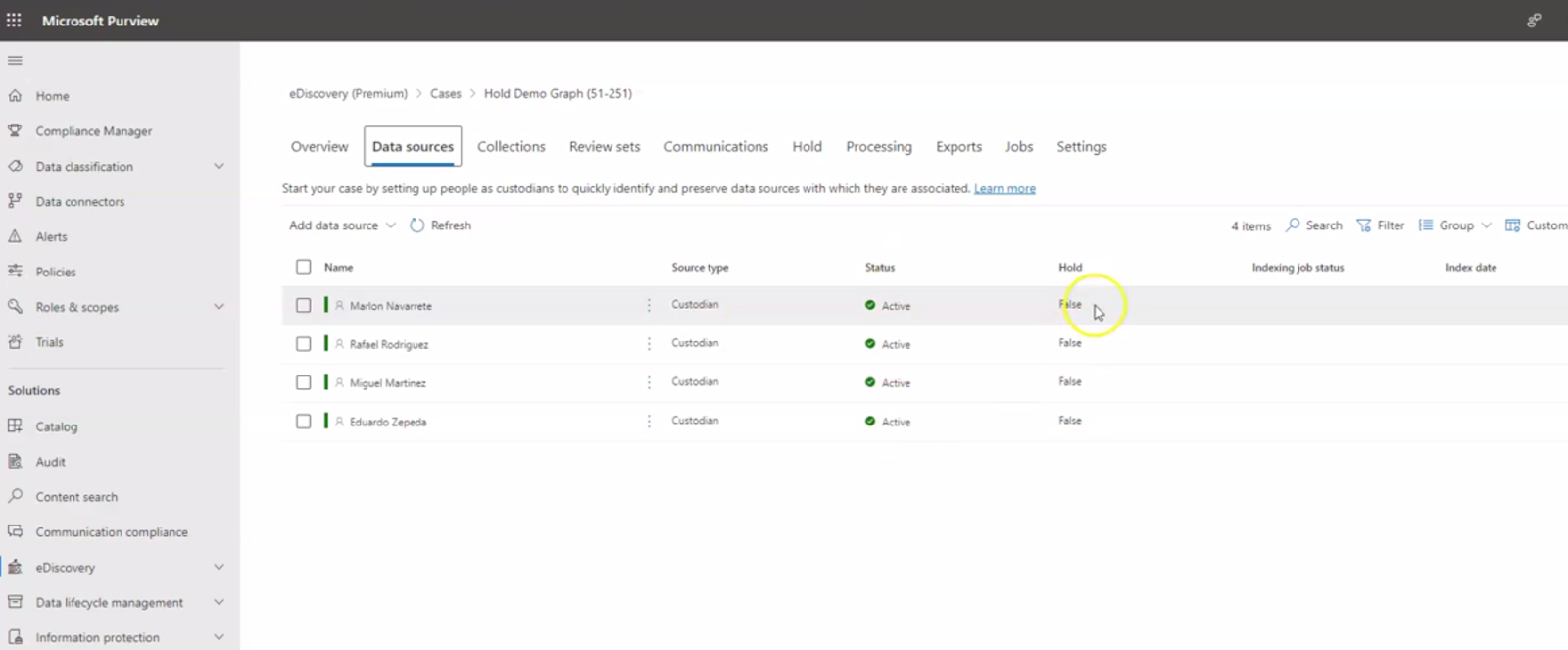Go to the Communications tab
This screenshot has height=650, width=1568.
point(716,146)
